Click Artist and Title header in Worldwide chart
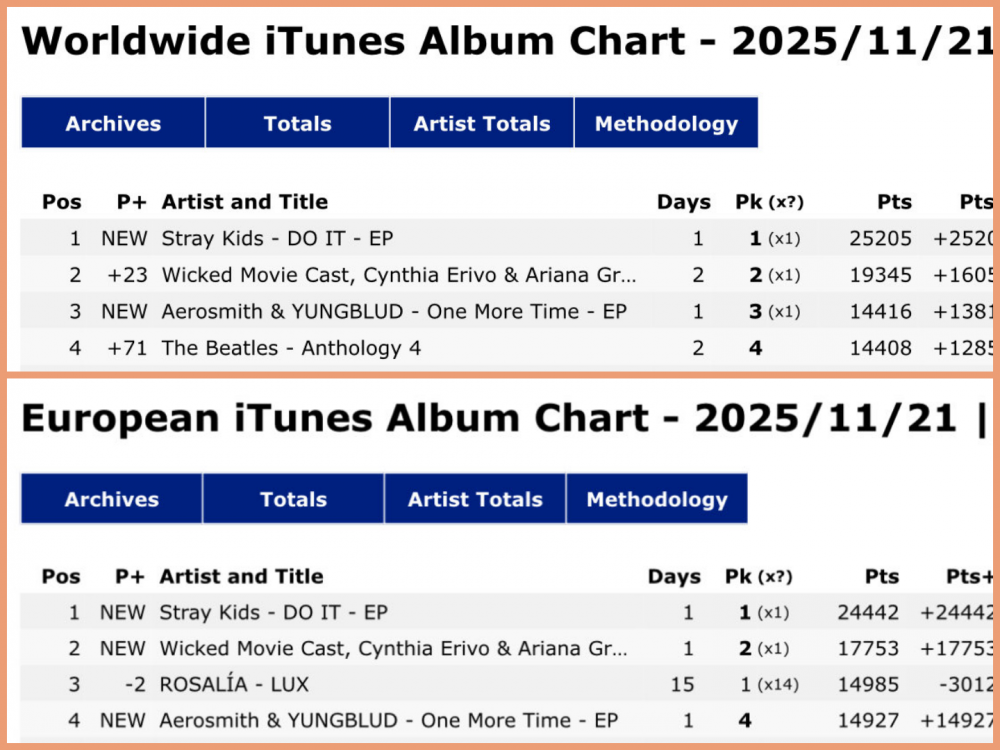 pyautogui.click(x=245, y=202)
